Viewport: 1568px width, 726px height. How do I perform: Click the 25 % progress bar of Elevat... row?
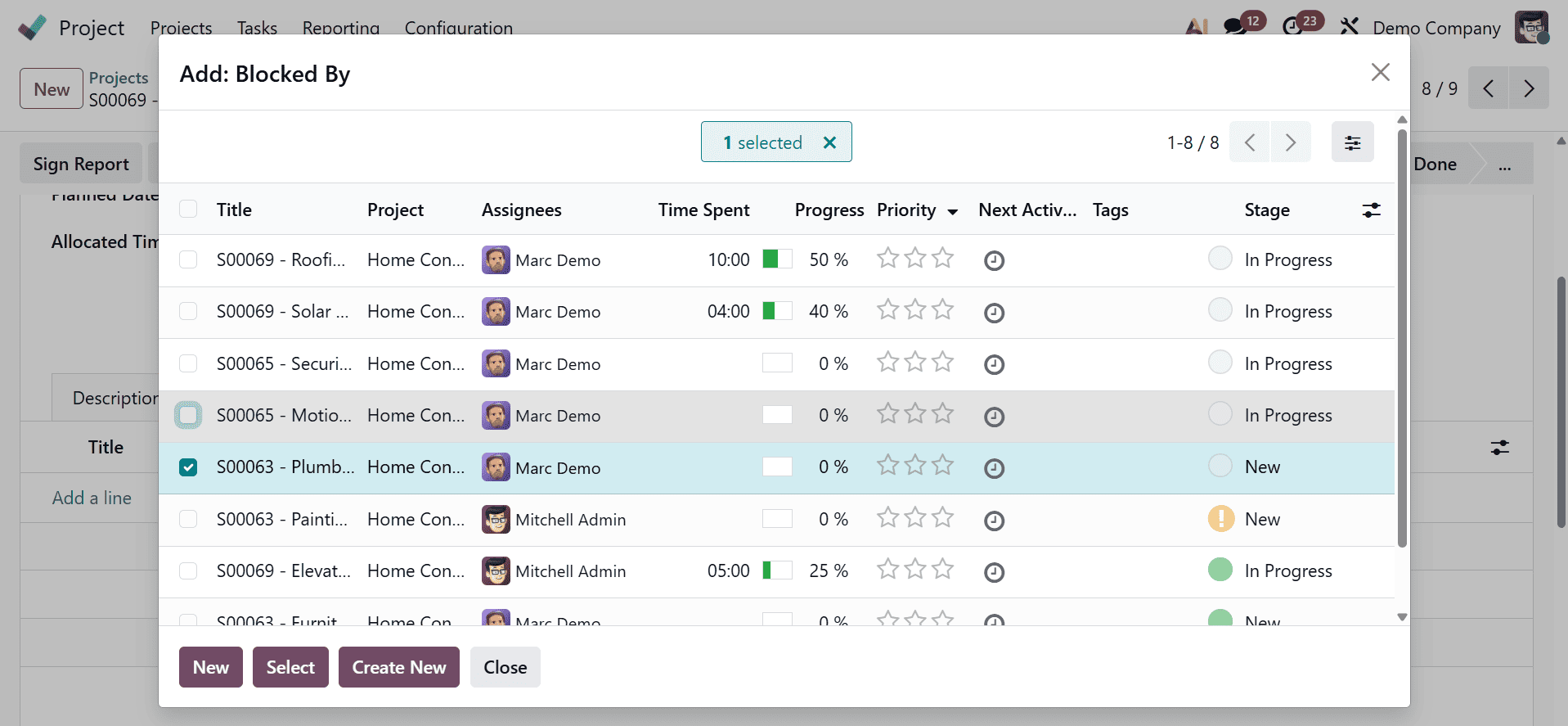point(777,570)
